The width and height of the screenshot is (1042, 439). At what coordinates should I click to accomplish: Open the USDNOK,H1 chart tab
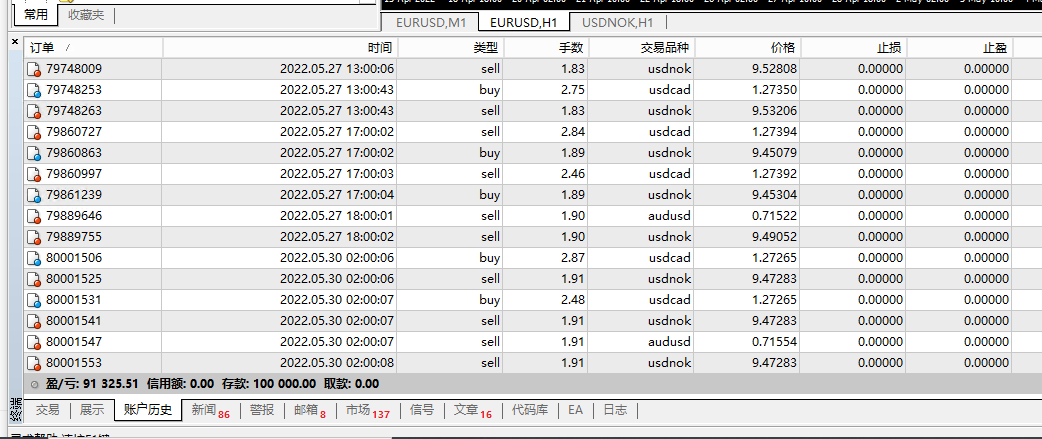pos(616,22)
